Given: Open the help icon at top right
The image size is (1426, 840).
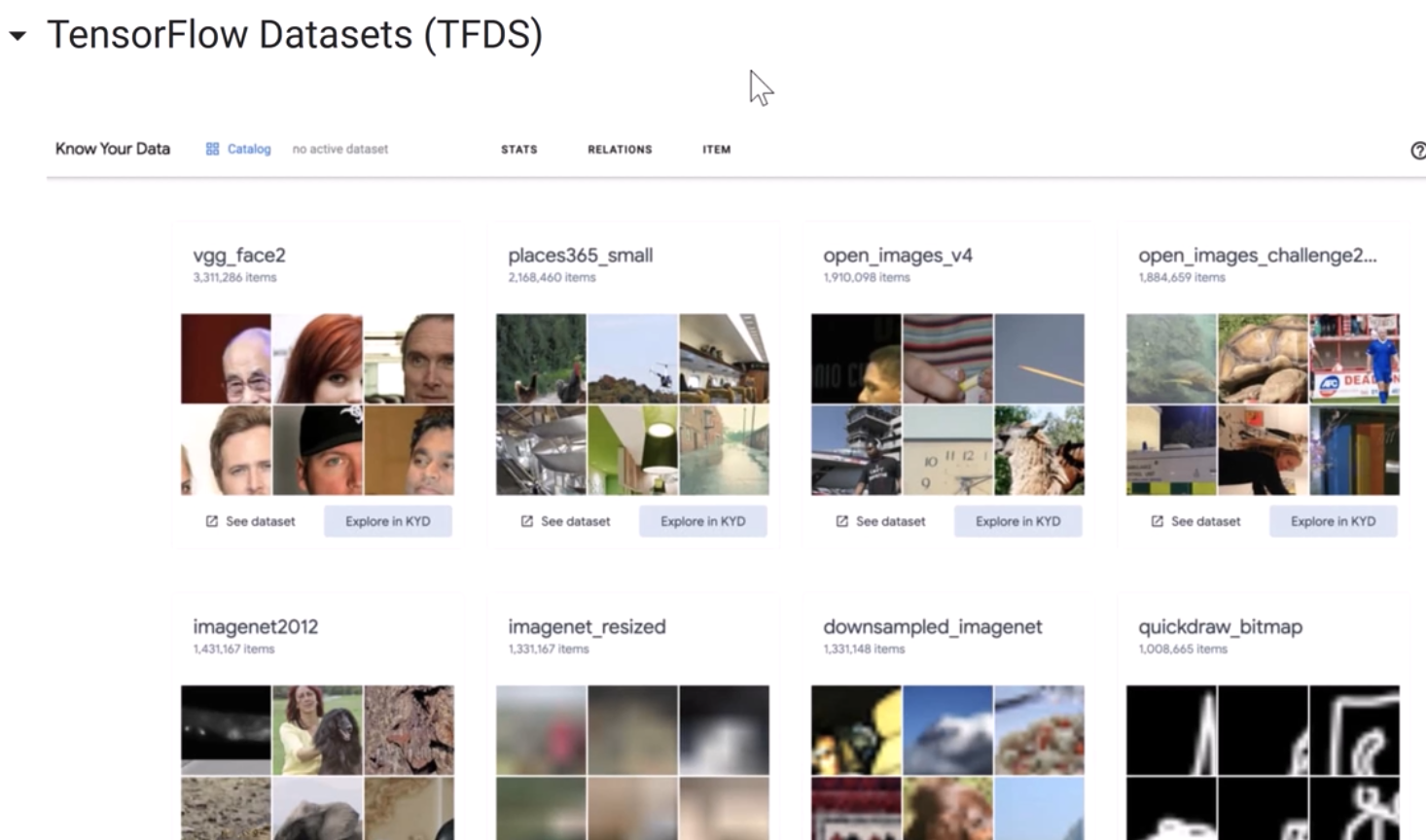Looking at the screenshot, I should 1417,150.
